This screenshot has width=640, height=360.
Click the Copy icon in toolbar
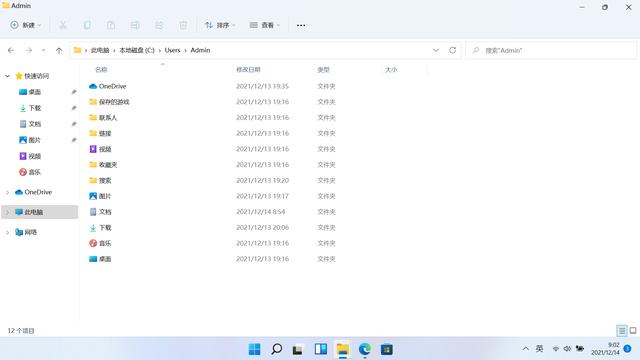pos(87,25)
